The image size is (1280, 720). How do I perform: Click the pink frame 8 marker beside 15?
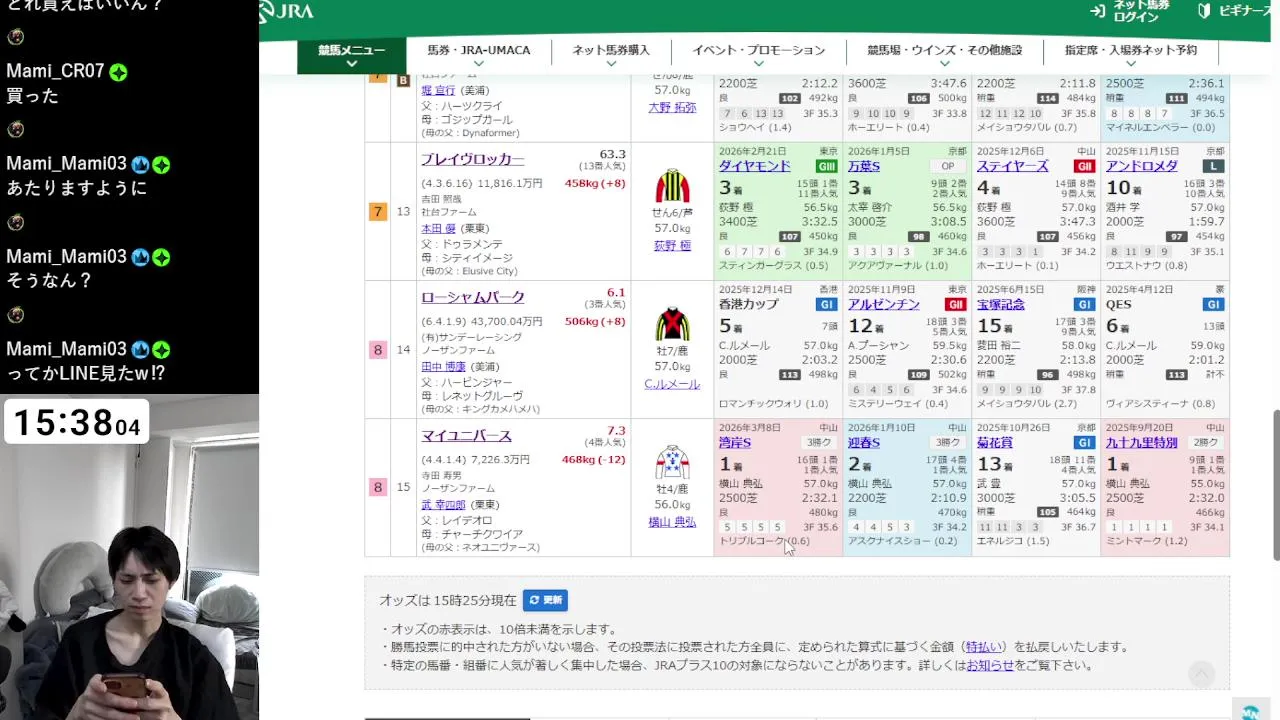377,487
